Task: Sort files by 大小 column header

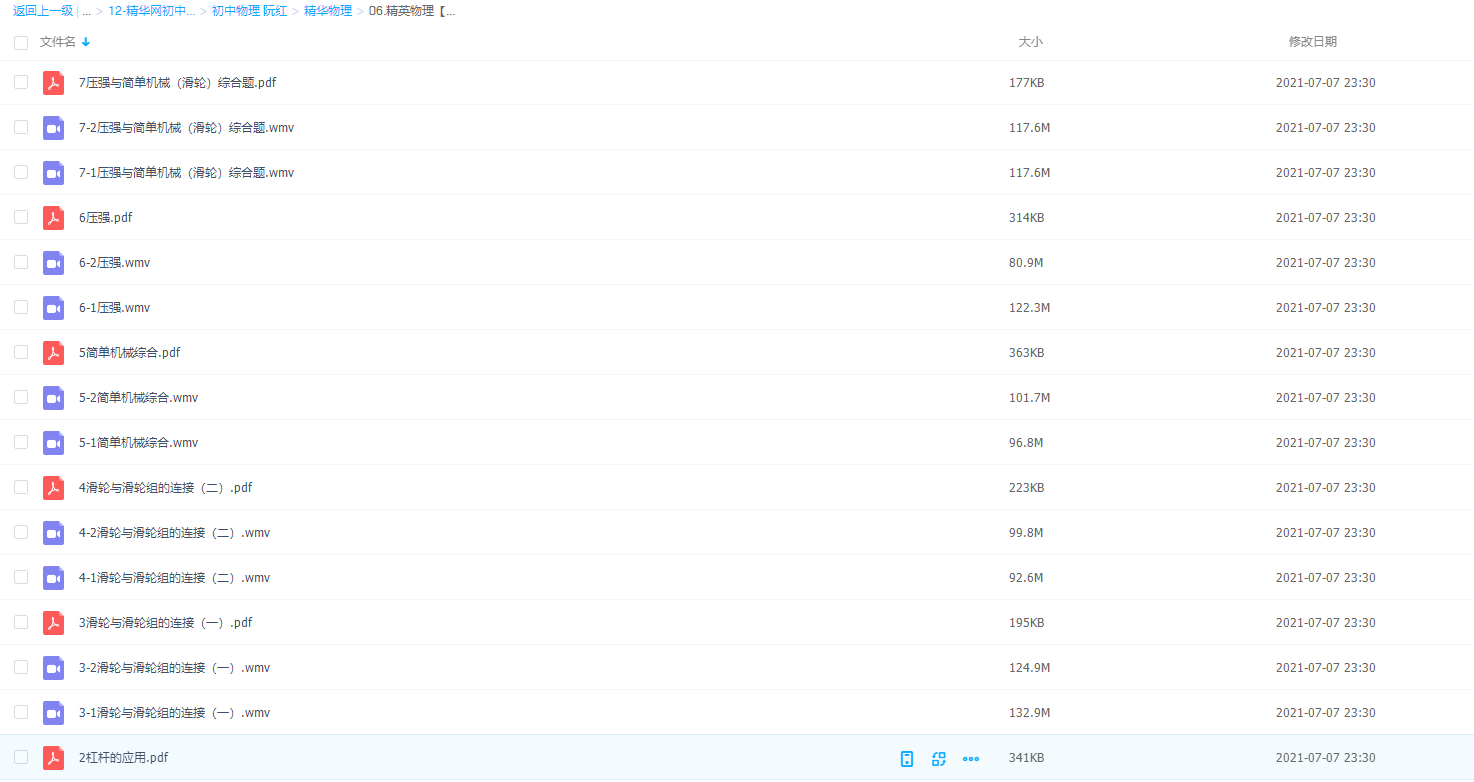Action: click(x=1030, y=42)
